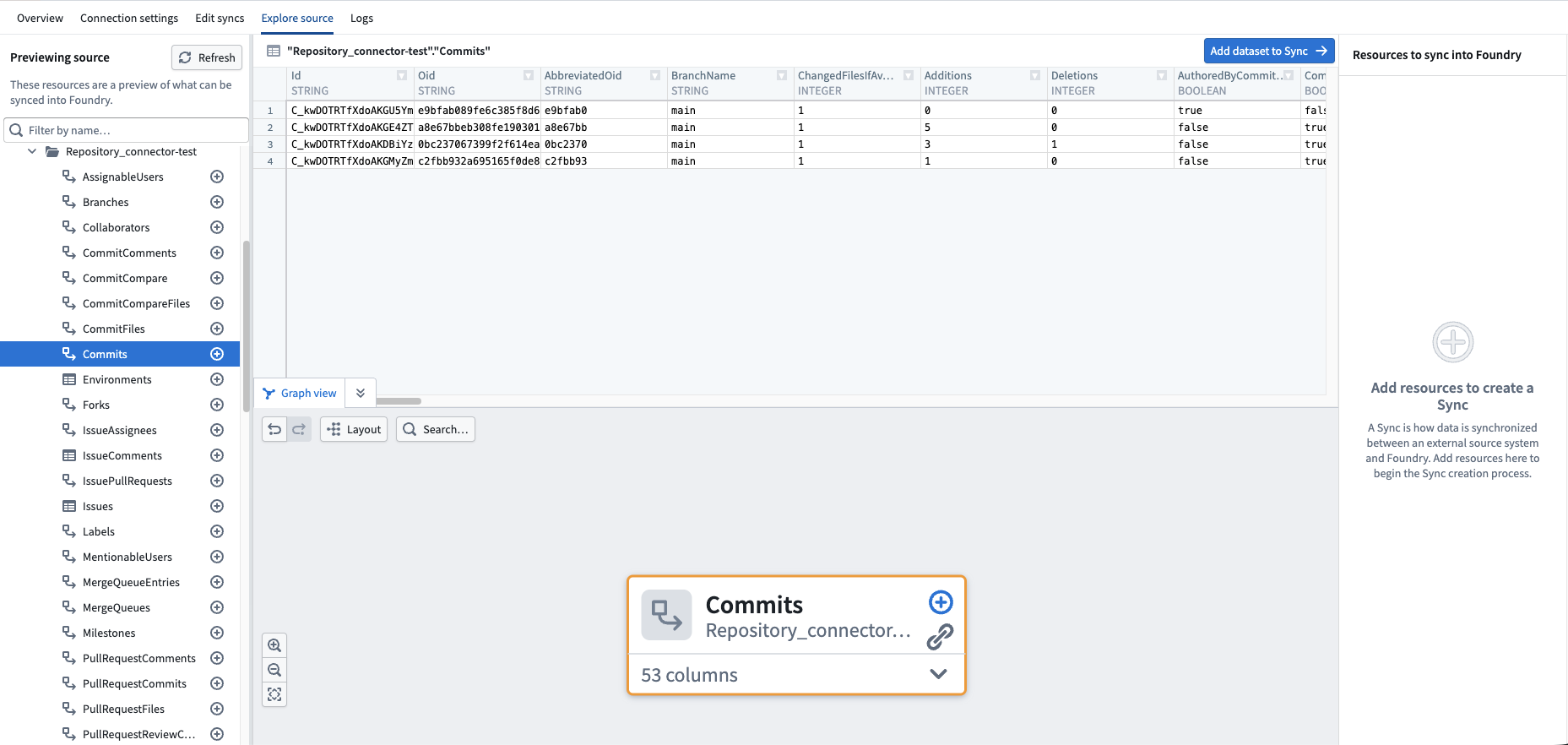
Task: Go to Edit syncs tab
Action: coord(220,18)
